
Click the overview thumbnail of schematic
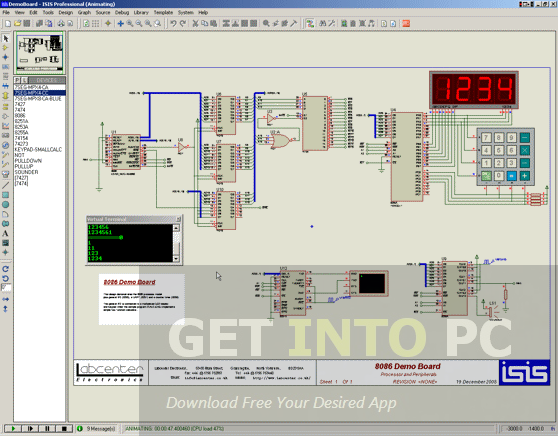click(40, 52)
